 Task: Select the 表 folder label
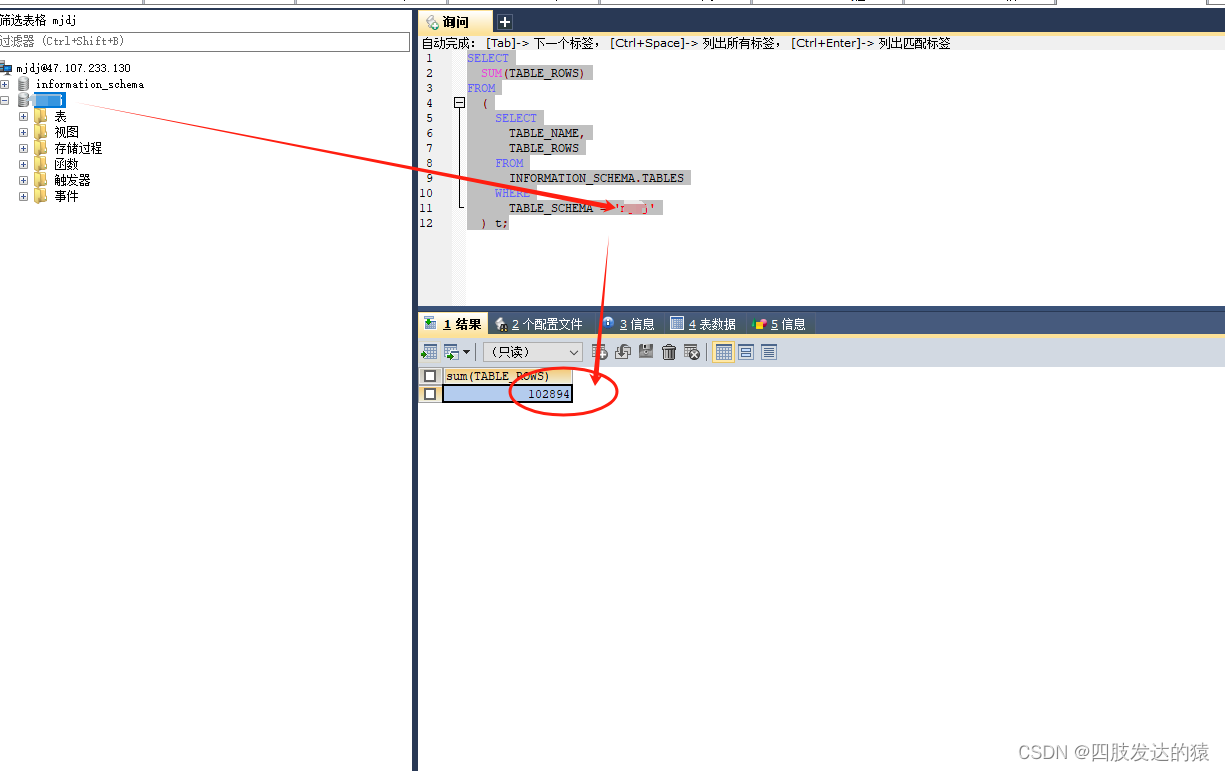(x=60, y=116)
